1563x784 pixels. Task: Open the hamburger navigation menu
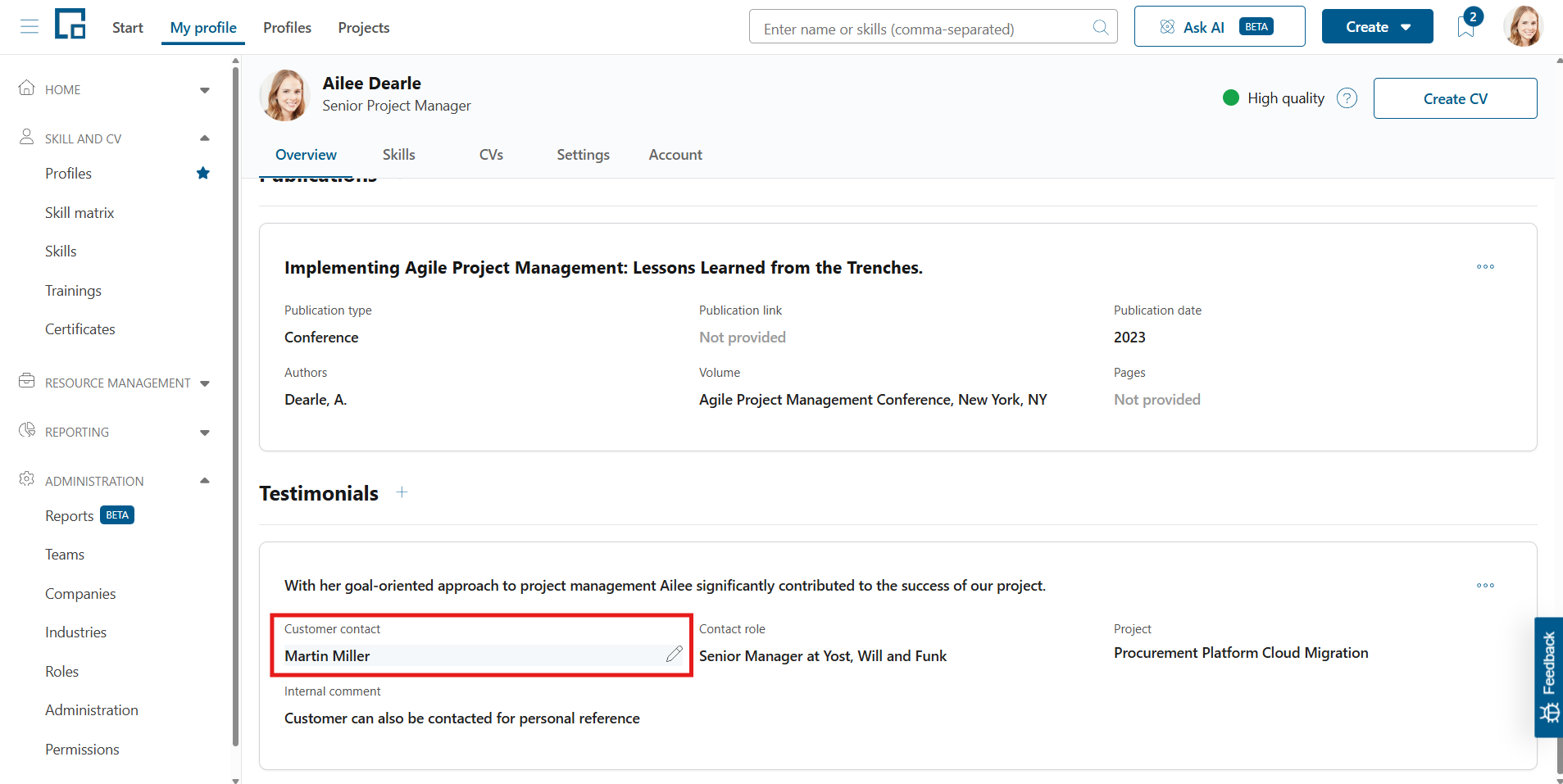pyautogui.click(x=30, y=27)
